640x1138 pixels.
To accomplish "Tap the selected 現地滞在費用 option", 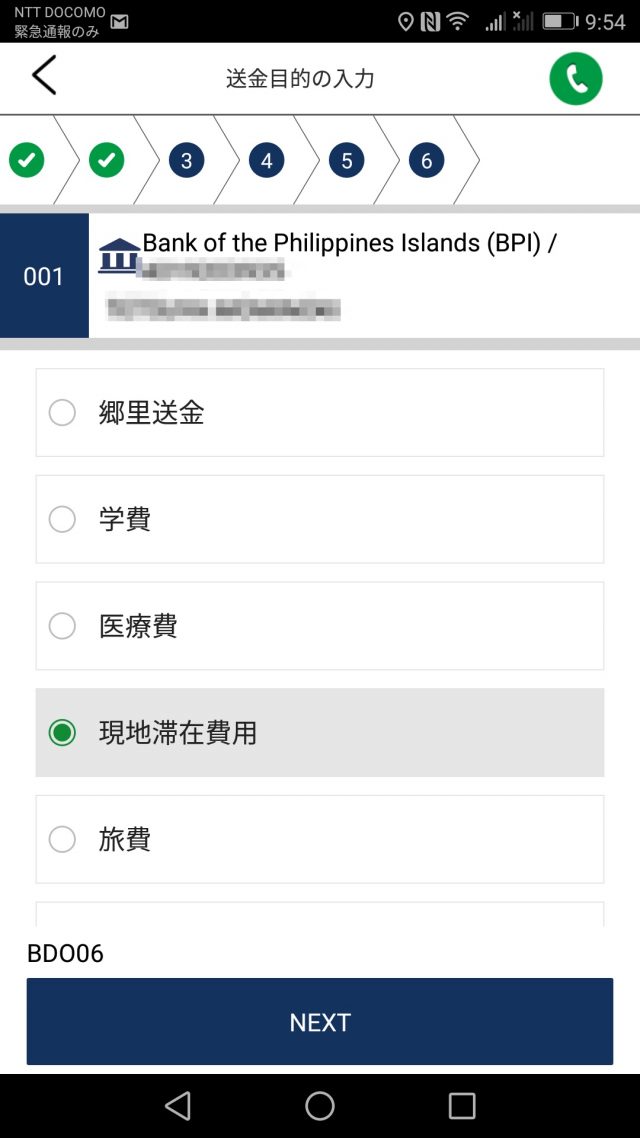I will pyautogui.click(x=62, y=733).
